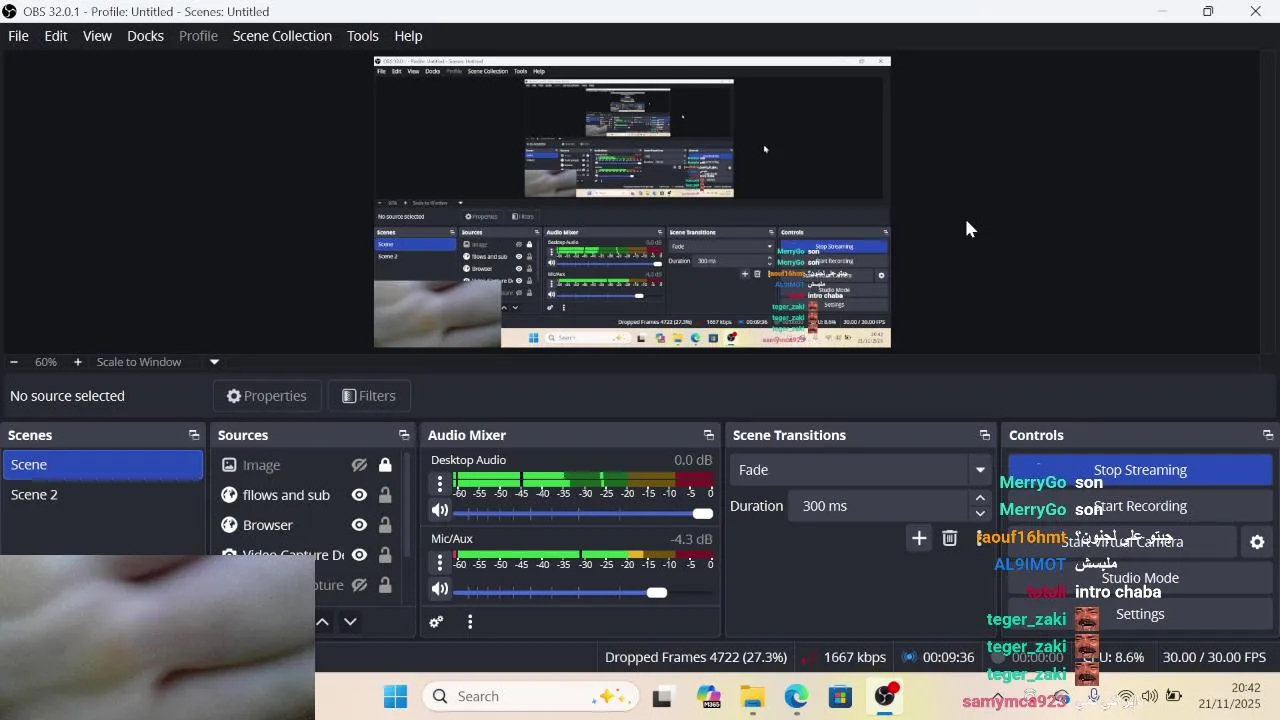Mute Mic/Aux speaker icon
Image resolution: width=1280 pixels, height=720 pixels.
[x=440, y=590]
